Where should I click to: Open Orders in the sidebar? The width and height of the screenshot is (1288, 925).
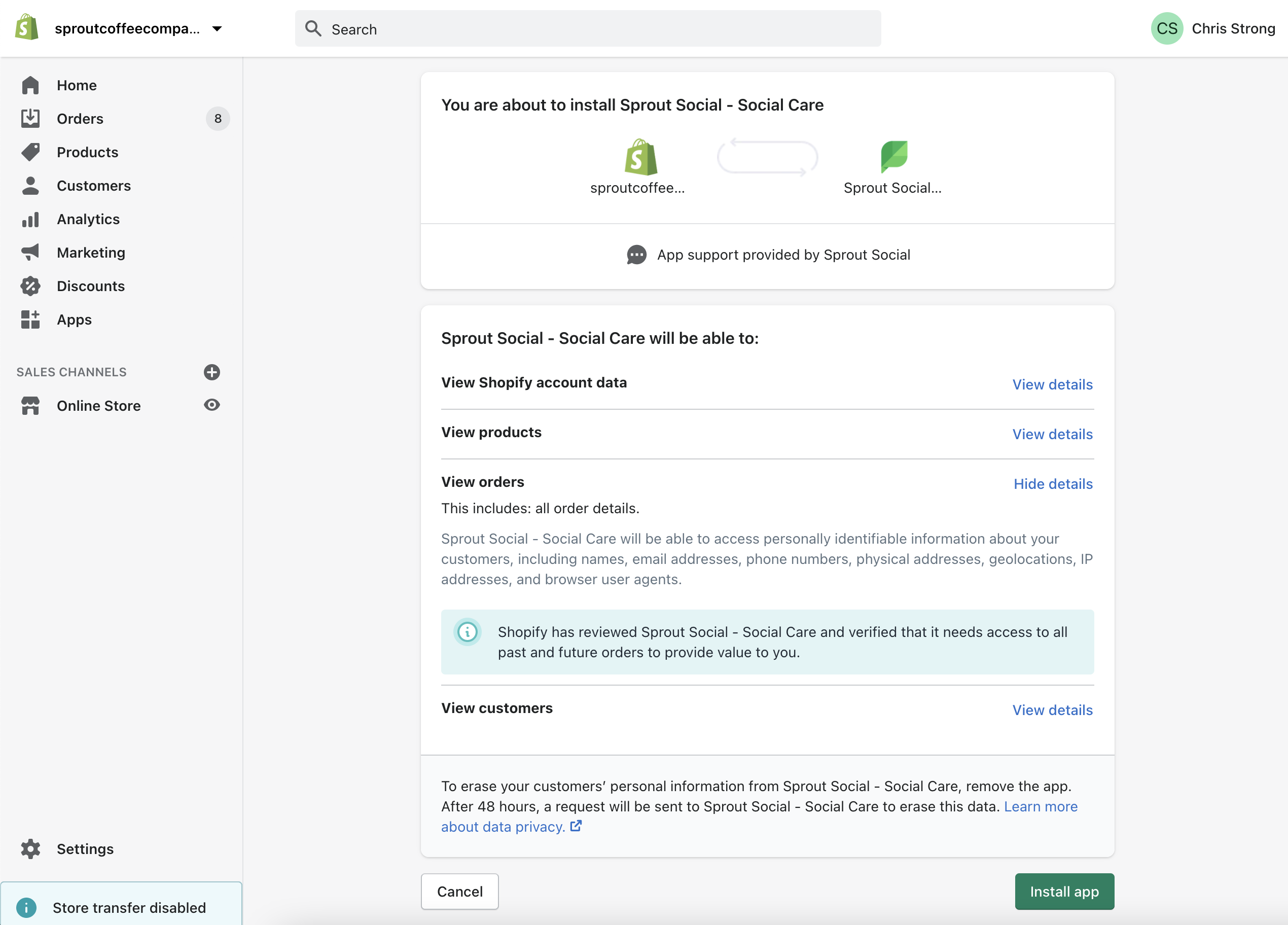[x=80, y=119]
